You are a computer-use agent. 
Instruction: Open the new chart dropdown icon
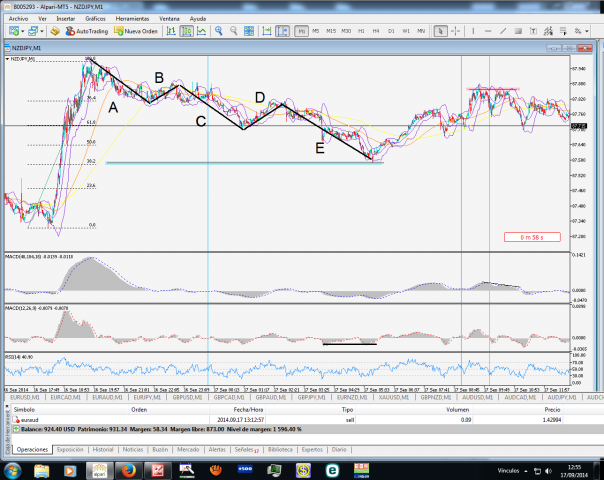[x=12, y=31]
